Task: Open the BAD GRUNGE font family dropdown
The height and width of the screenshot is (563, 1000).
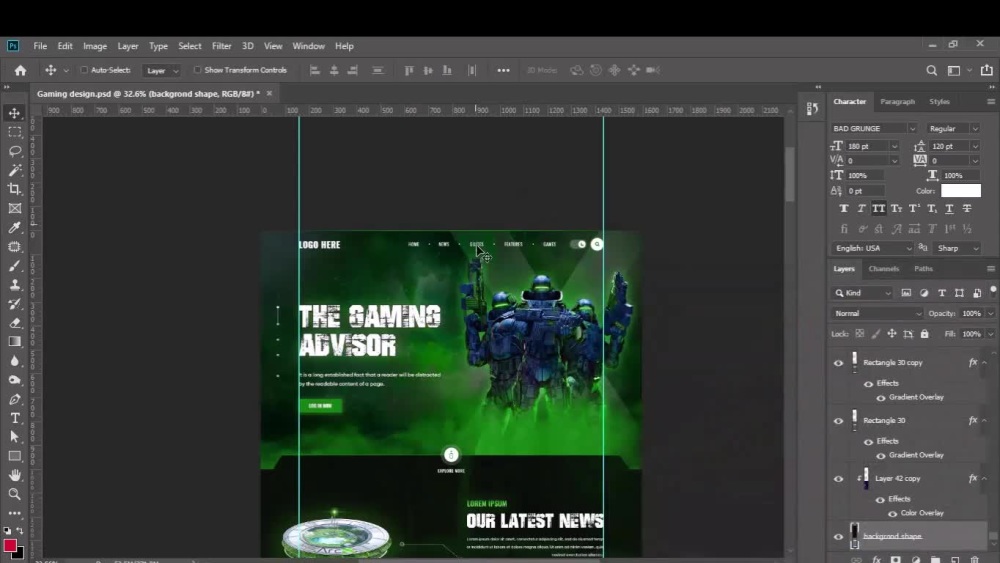Action: pos(912,129)
